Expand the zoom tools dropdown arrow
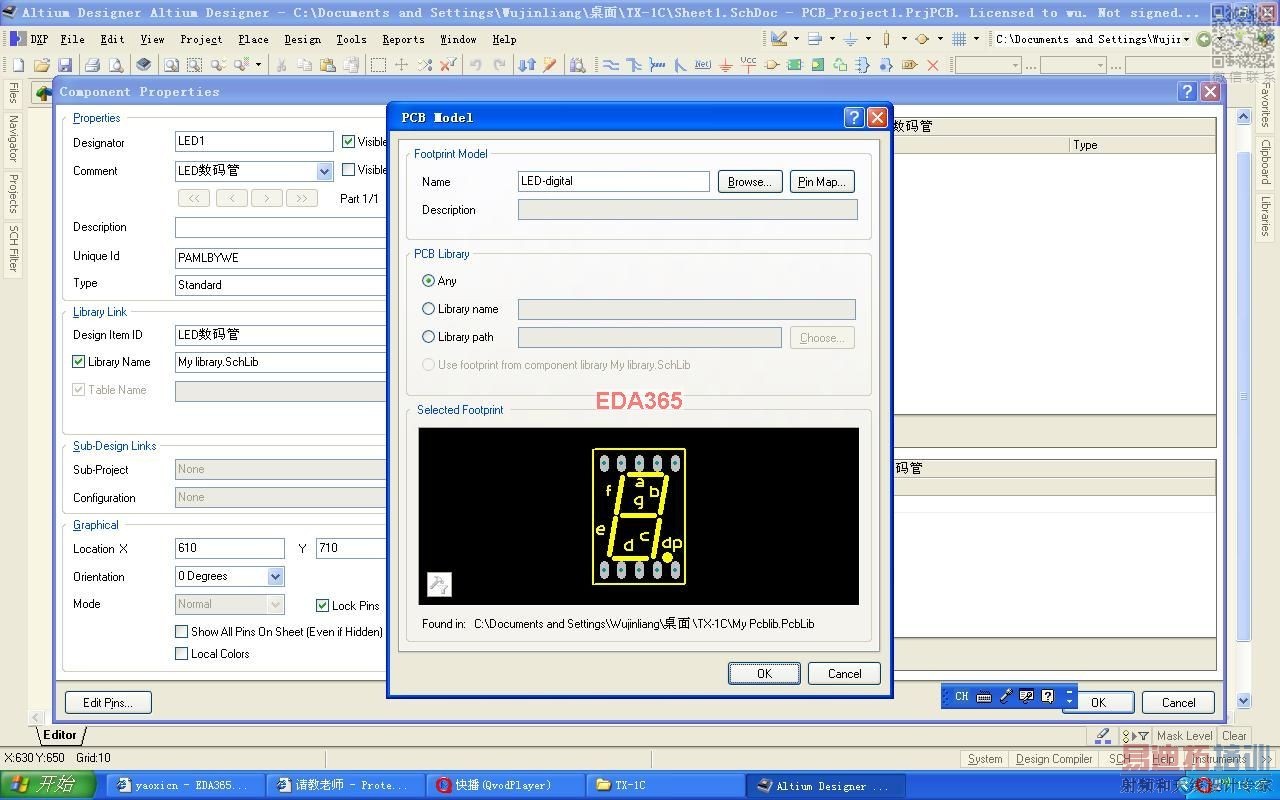The image size is (1280, 800). [x=257, y=65]
